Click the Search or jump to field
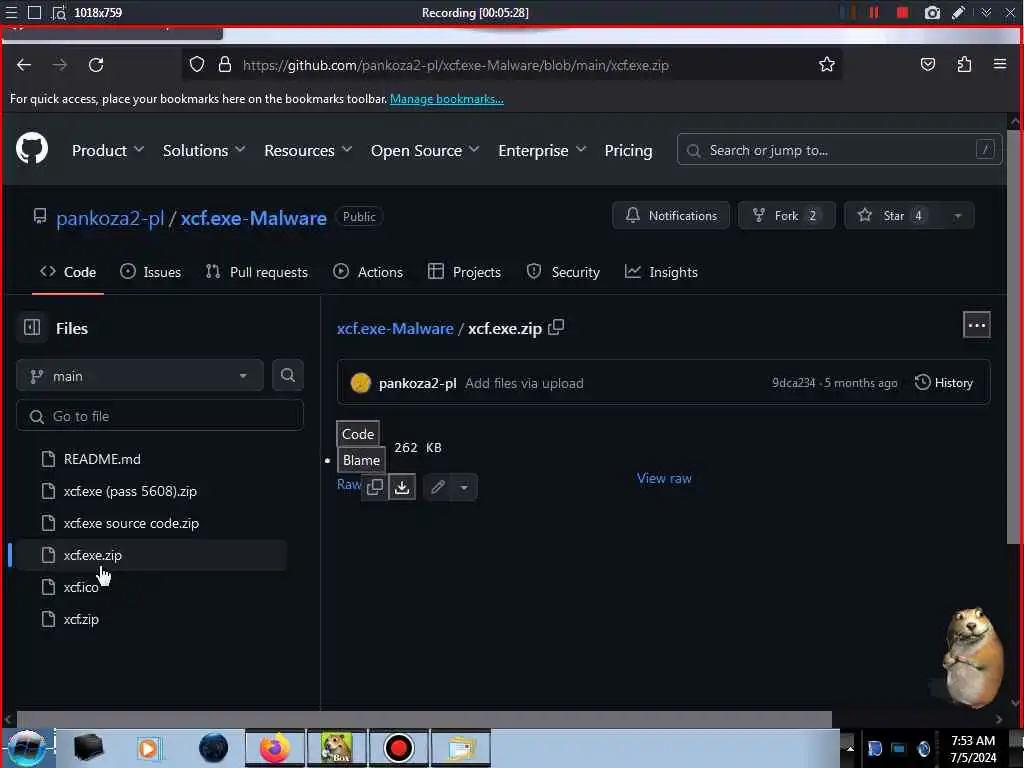This screenshot has height=768, width=1024. click(839, 150)
